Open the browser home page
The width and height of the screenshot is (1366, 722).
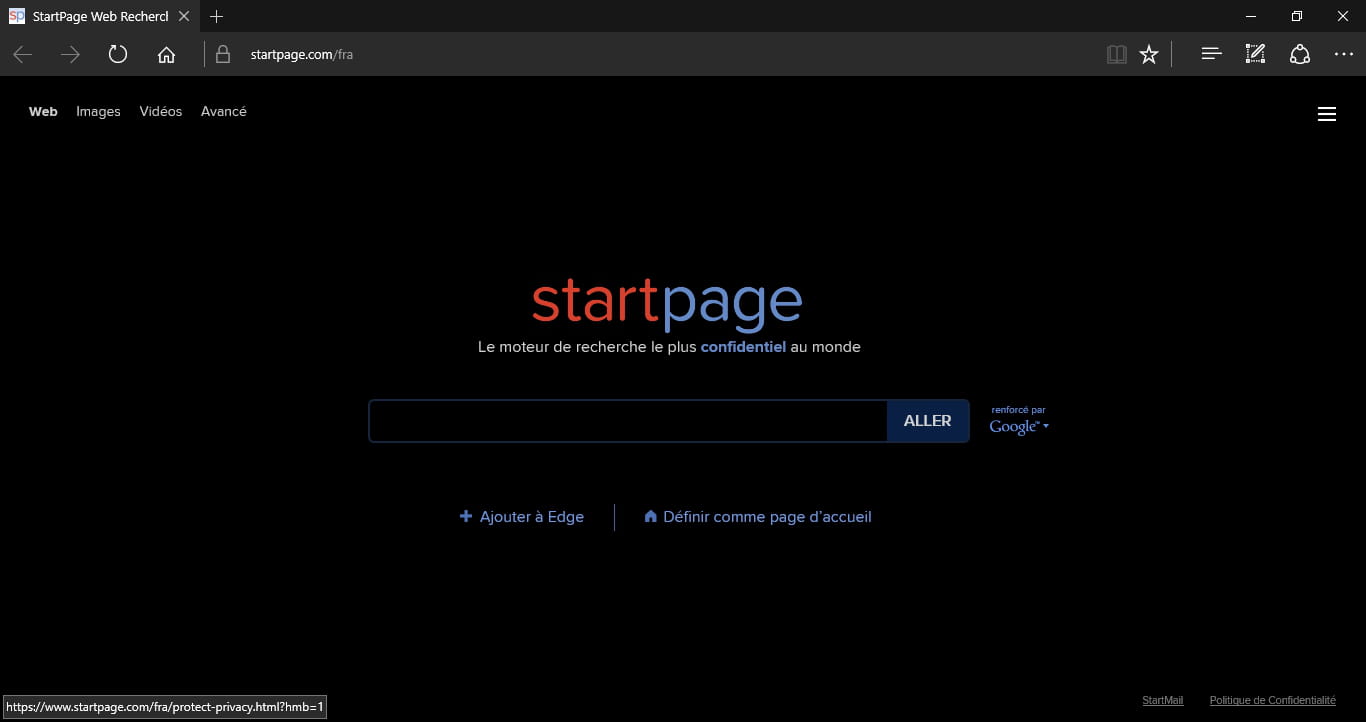(166, 55)
